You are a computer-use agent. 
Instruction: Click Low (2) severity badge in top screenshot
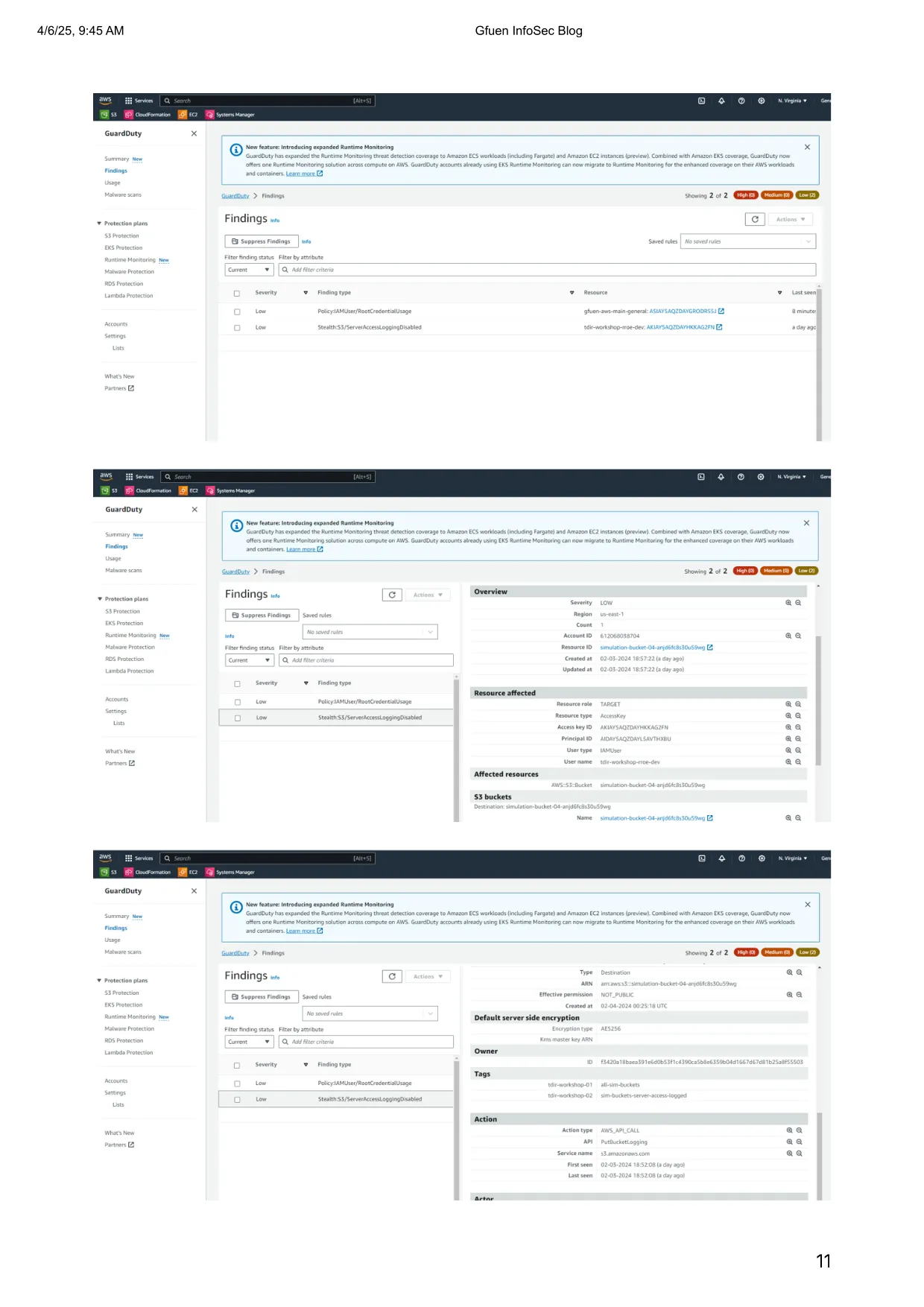[807, 195]
